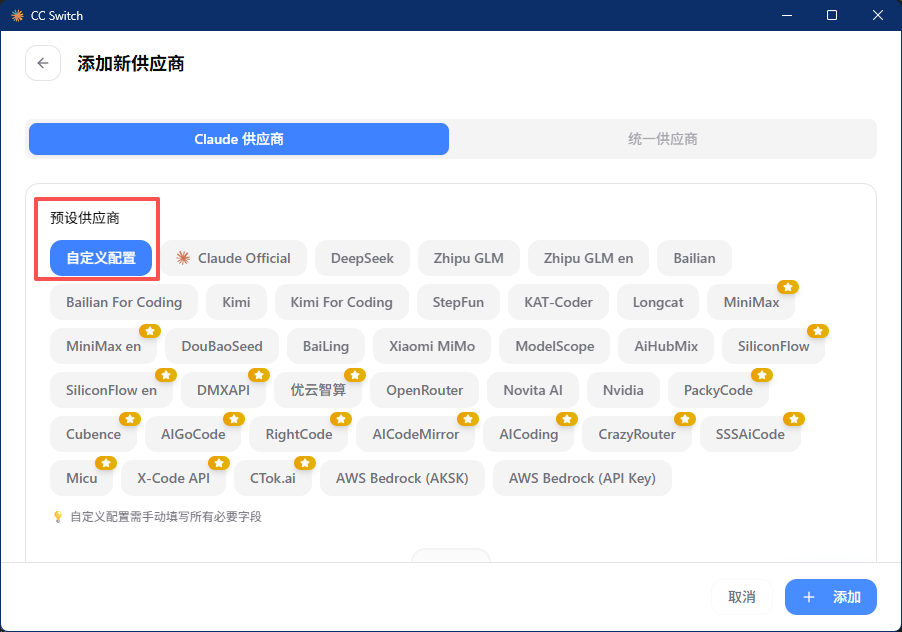Select the X-Code API preset
The image size is (902, 632).
coord(173,478)
